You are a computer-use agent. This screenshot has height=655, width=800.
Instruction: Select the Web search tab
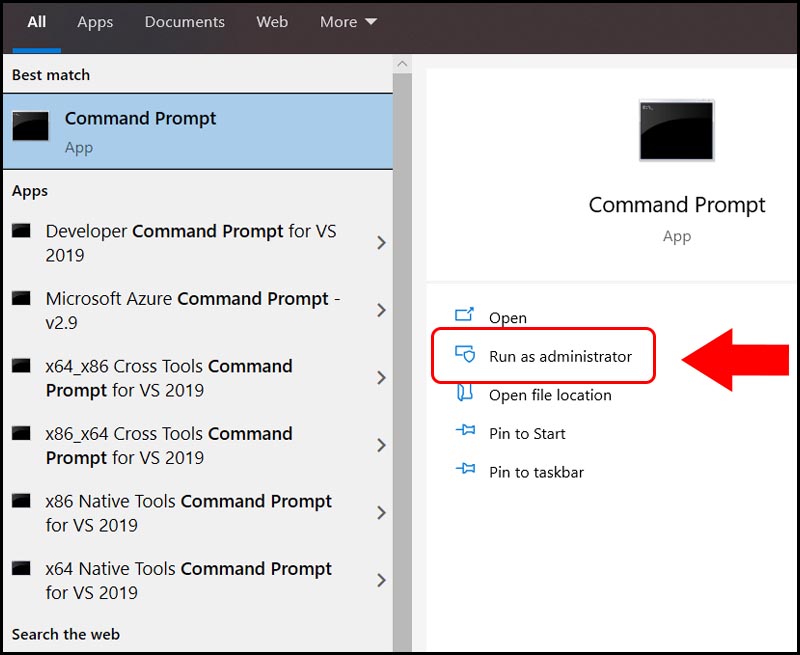[272, 22]
